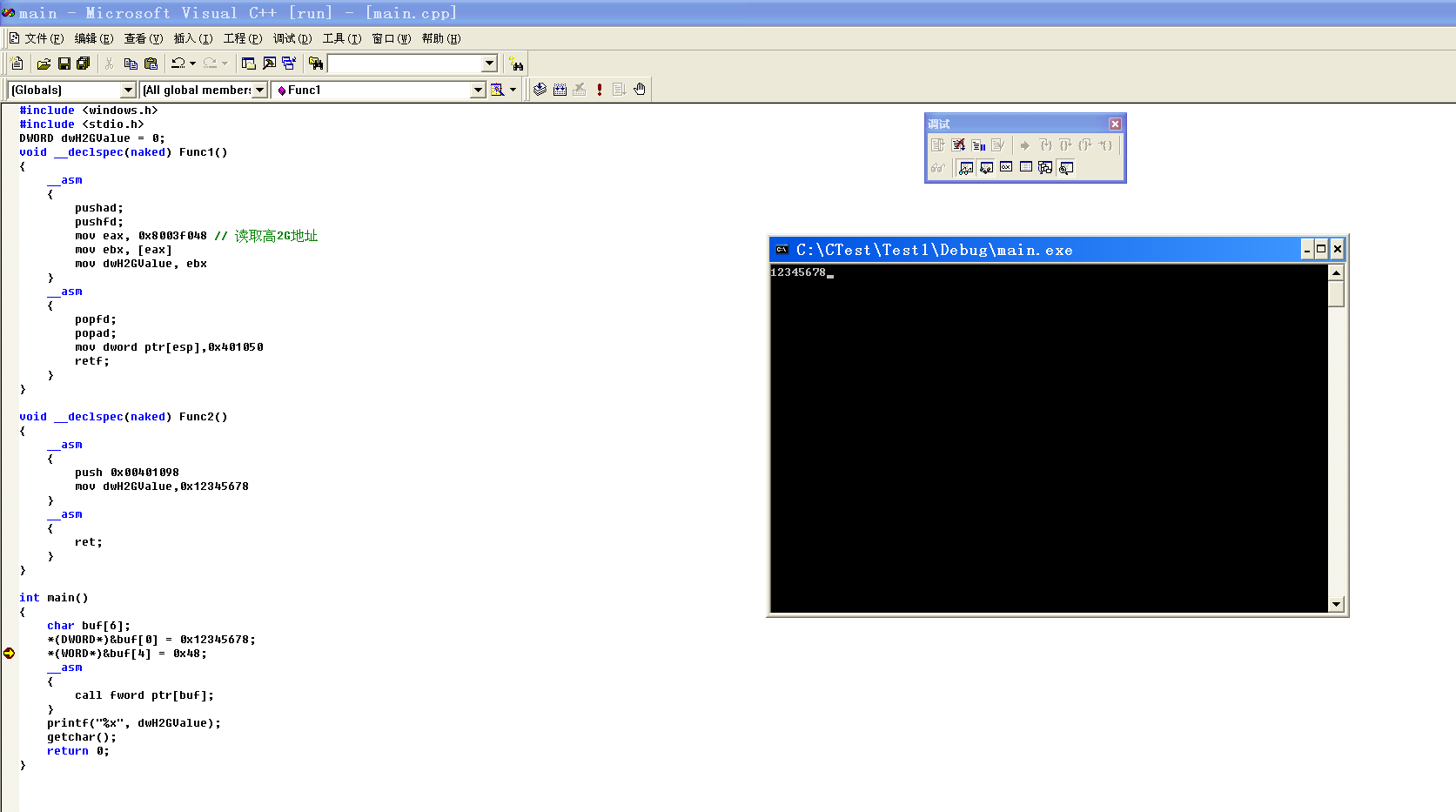Open the undo history dropdown arrow

click(192, 64)
